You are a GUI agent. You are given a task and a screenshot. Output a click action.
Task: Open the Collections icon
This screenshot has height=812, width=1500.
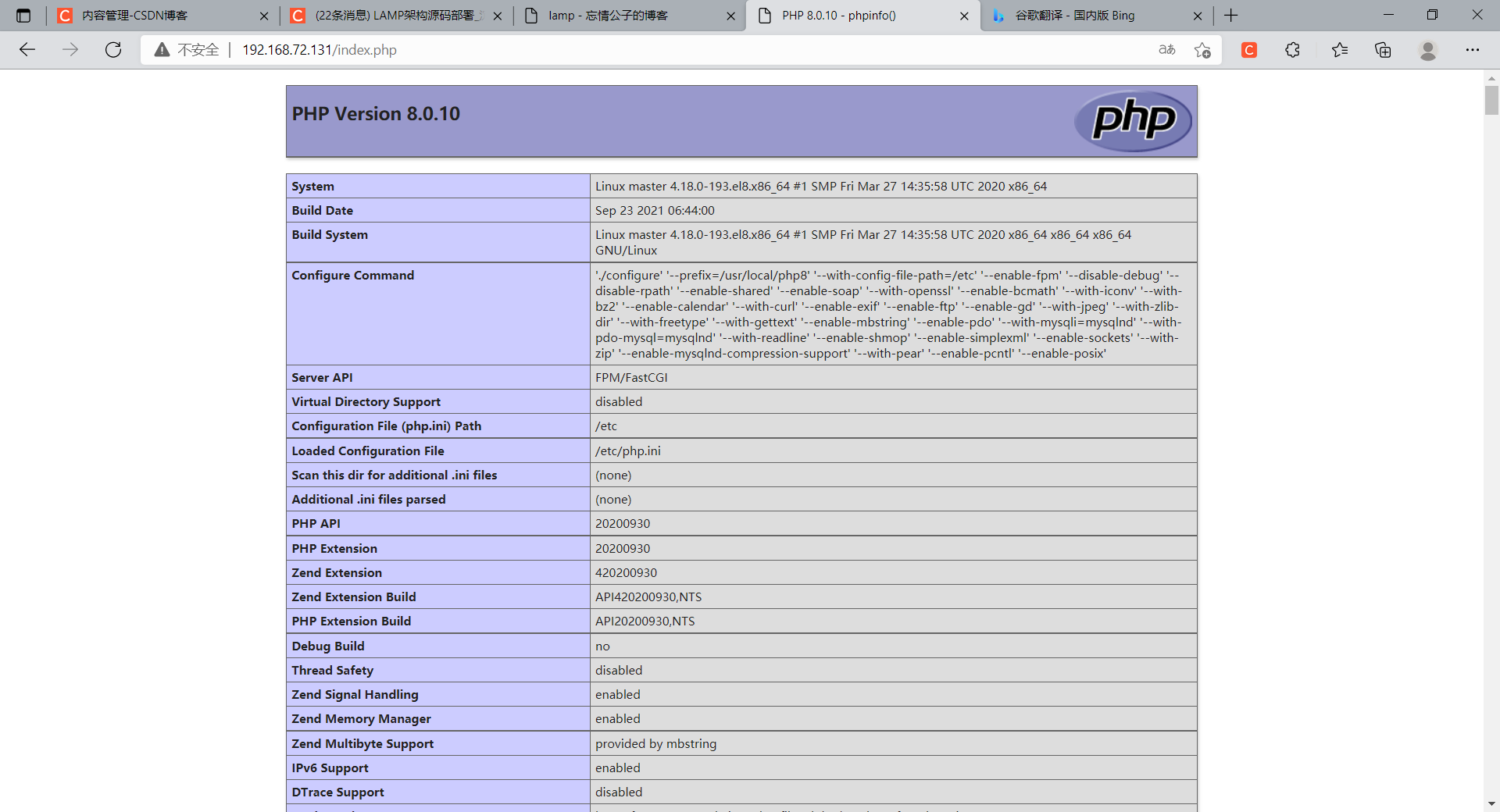pyautogui.click(x=1383, y=50)
